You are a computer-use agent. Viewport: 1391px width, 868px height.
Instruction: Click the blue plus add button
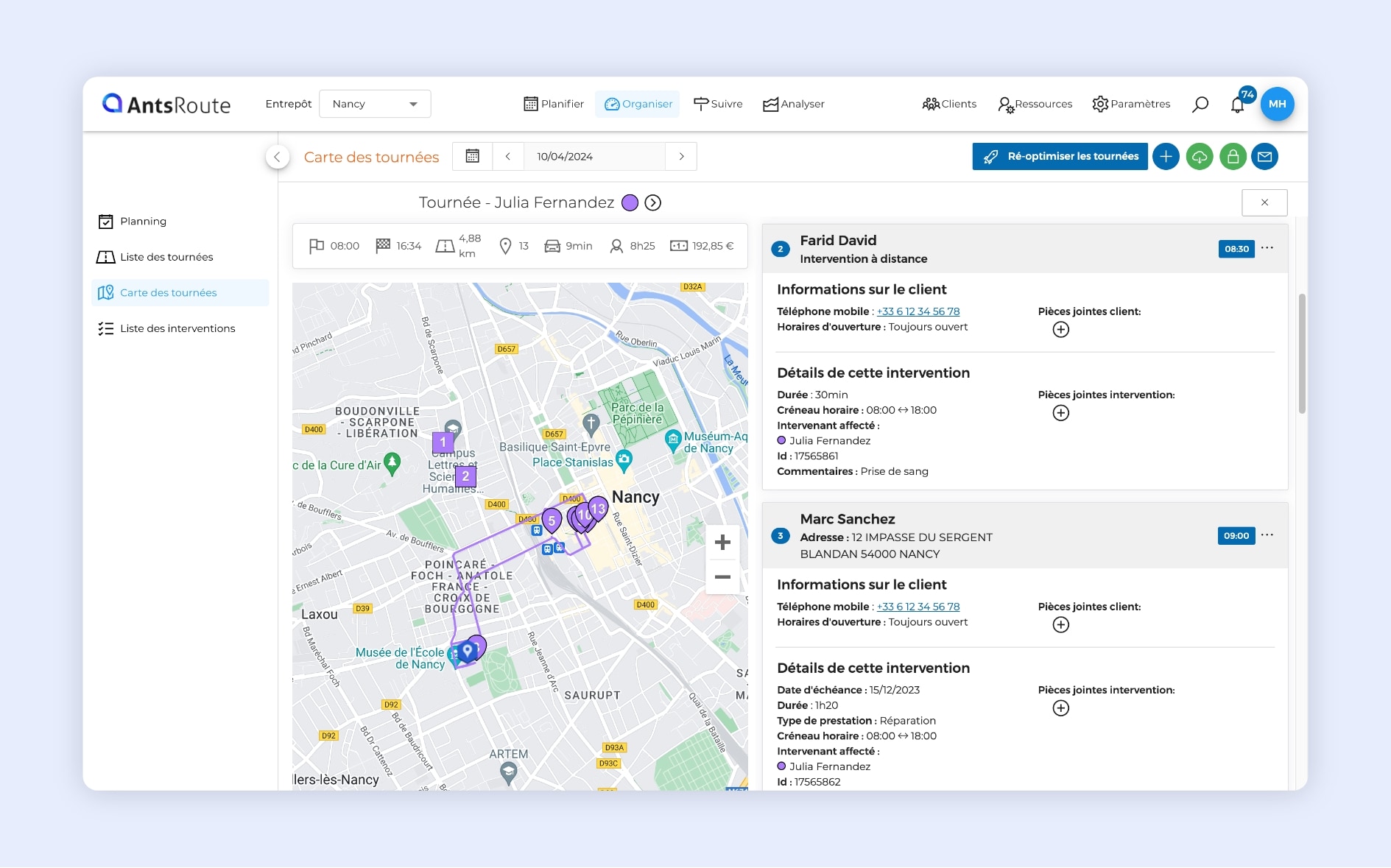[x=1166, y=157]
